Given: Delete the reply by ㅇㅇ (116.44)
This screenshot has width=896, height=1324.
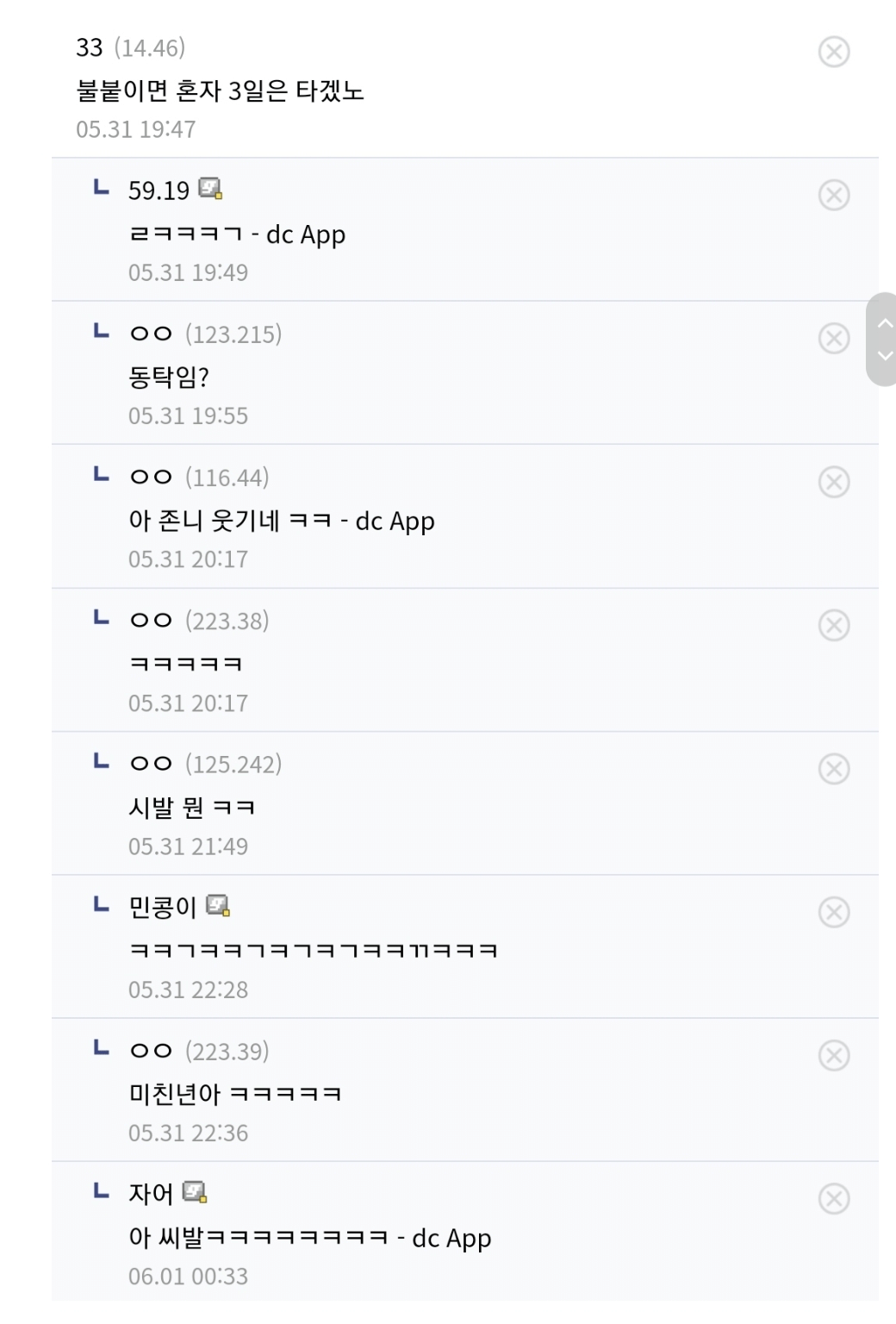Looking at the screenshot, I should [833, 482].
